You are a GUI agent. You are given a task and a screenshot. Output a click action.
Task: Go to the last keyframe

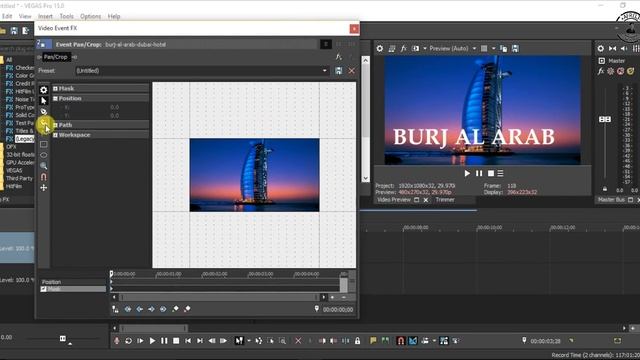pos(163,309)
